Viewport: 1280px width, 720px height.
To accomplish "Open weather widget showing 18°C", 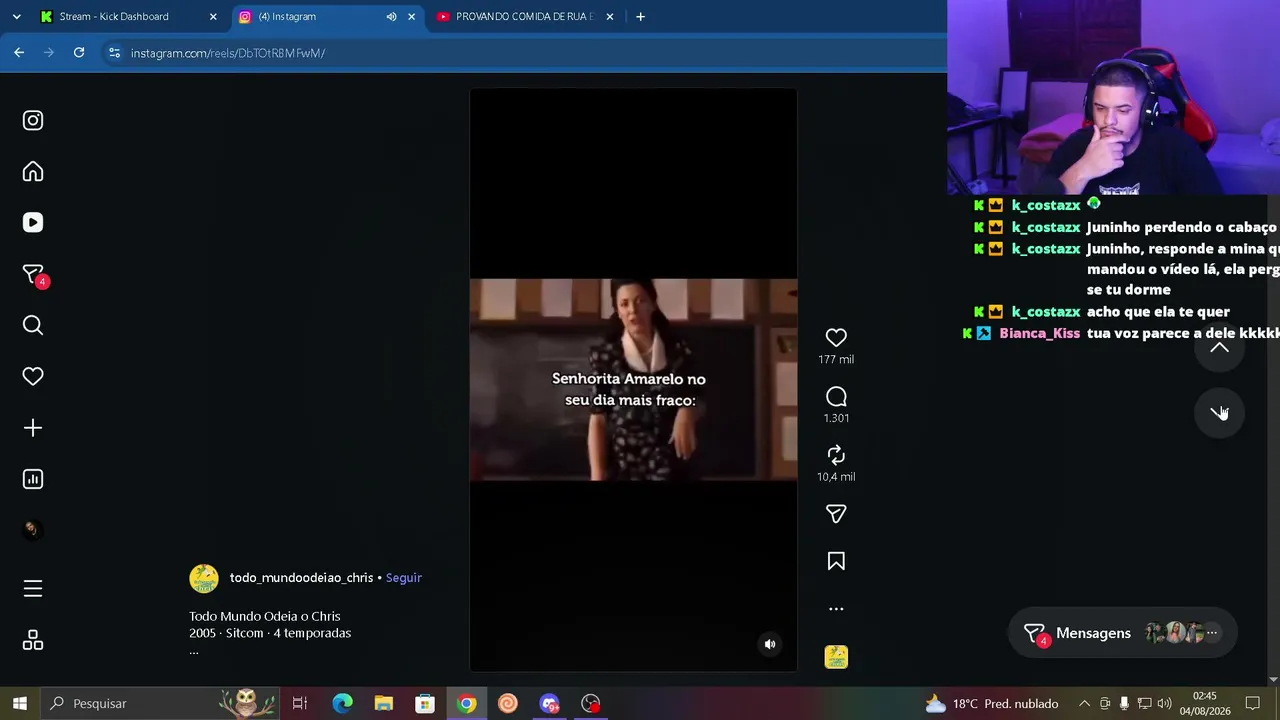I will click(x=991, y=704).
